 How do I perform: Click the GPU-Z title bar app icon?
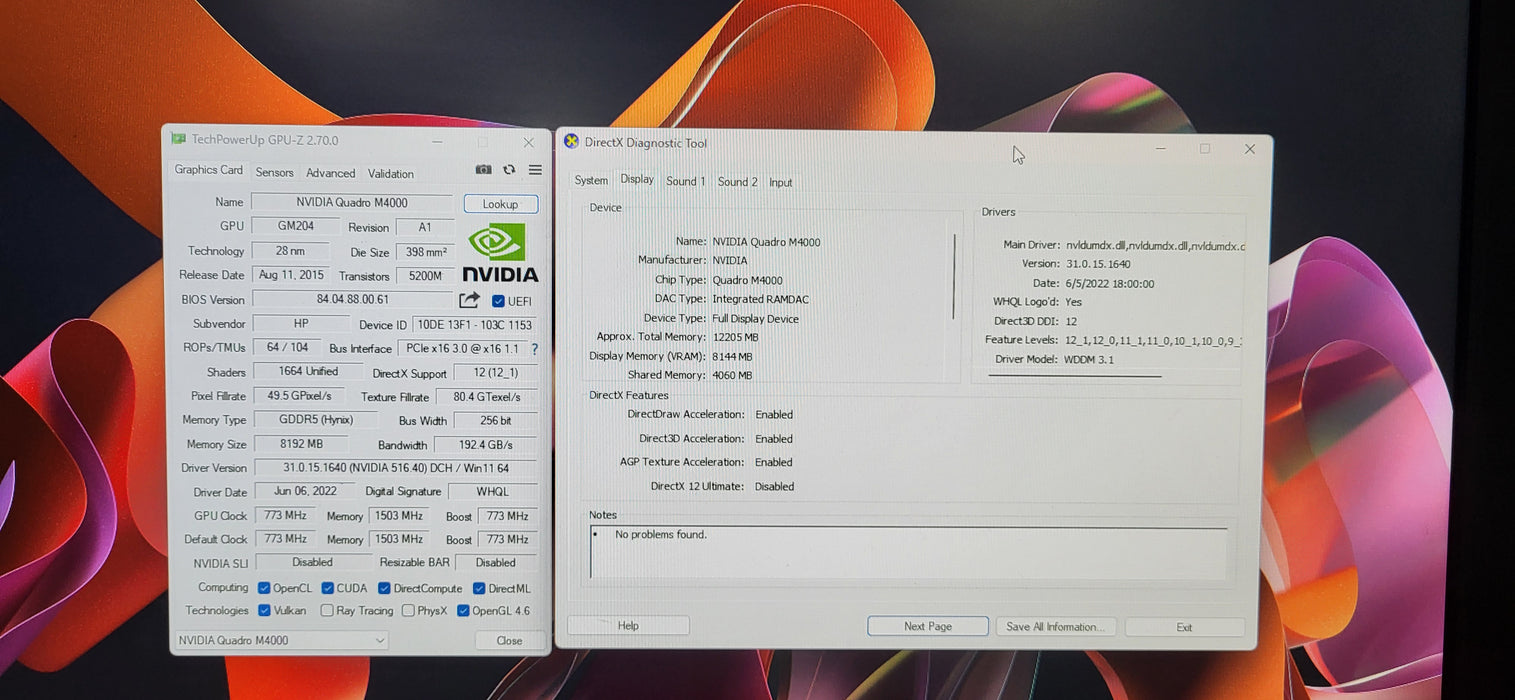pos(178,139)
